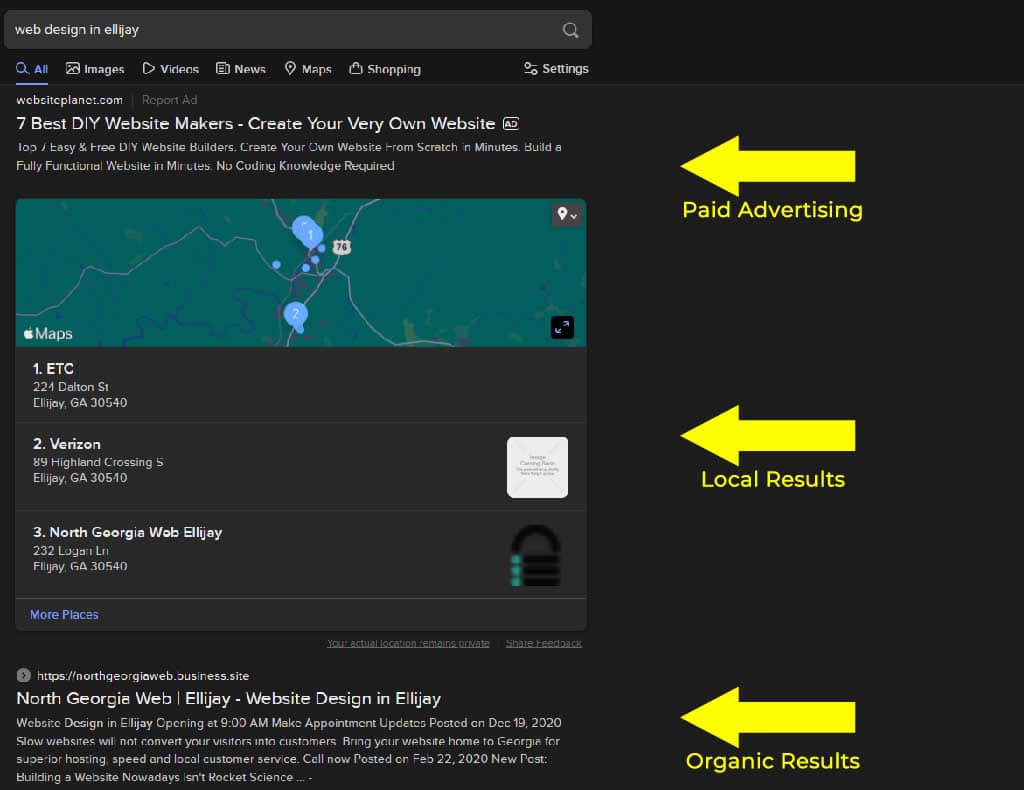Open the Maps tab
Viewport: 1024px width, 790px height.
(x=308, y=69)
